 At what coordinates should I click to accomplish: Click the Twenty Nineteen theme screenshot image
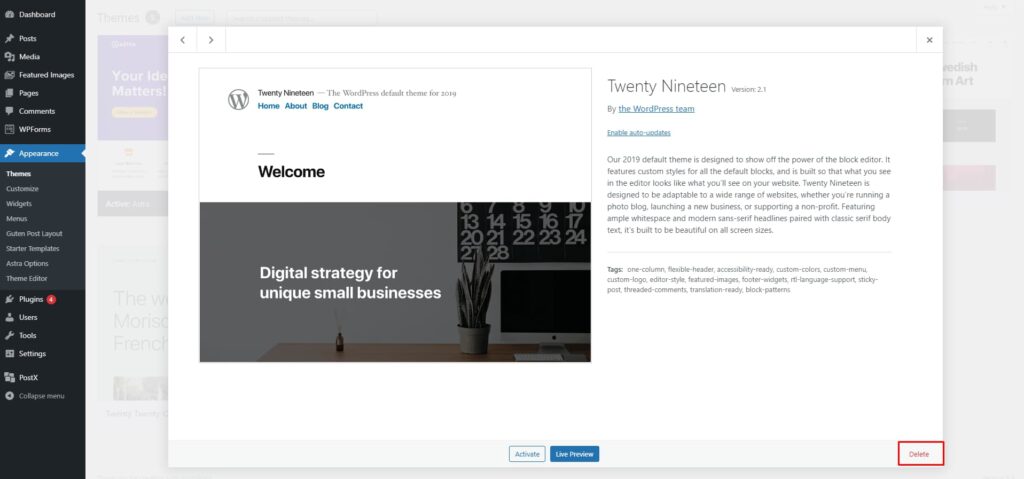coord(395,215)
